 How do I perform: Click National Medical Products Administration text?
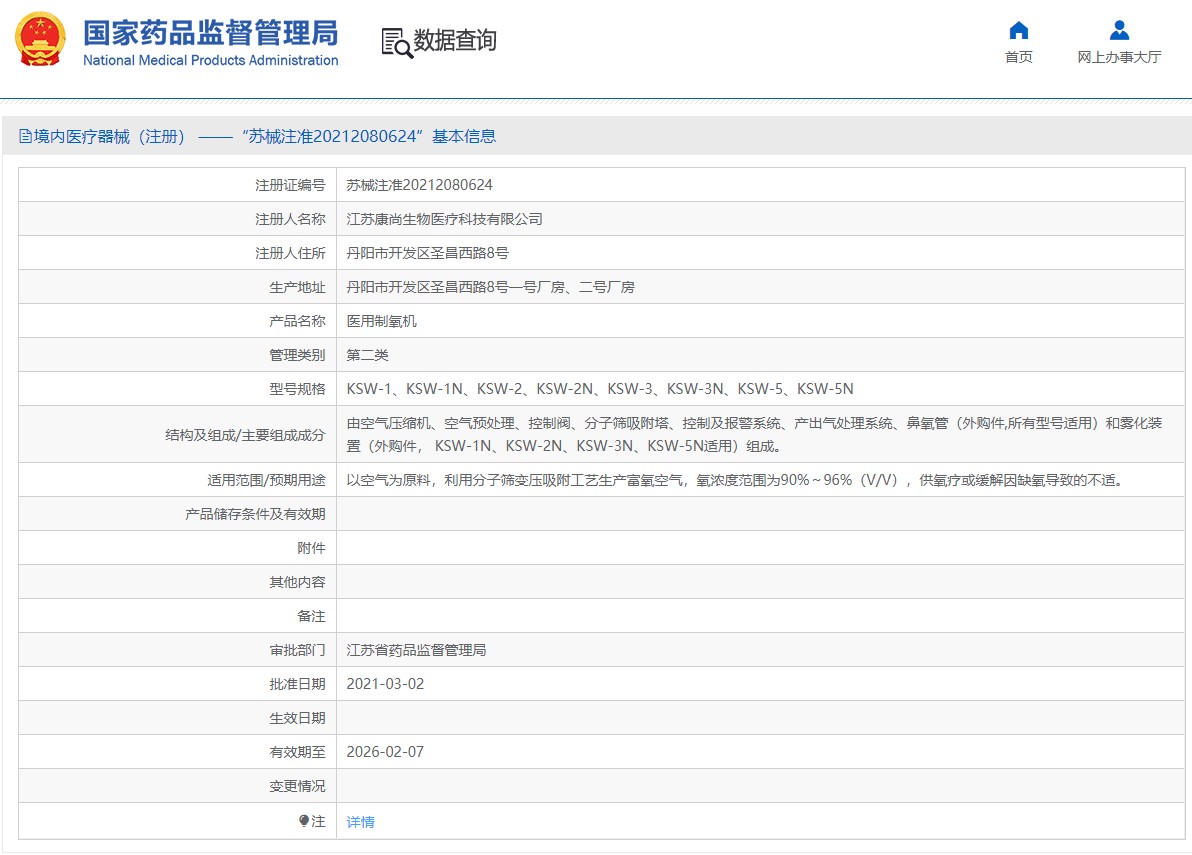[x=211, y=60]
